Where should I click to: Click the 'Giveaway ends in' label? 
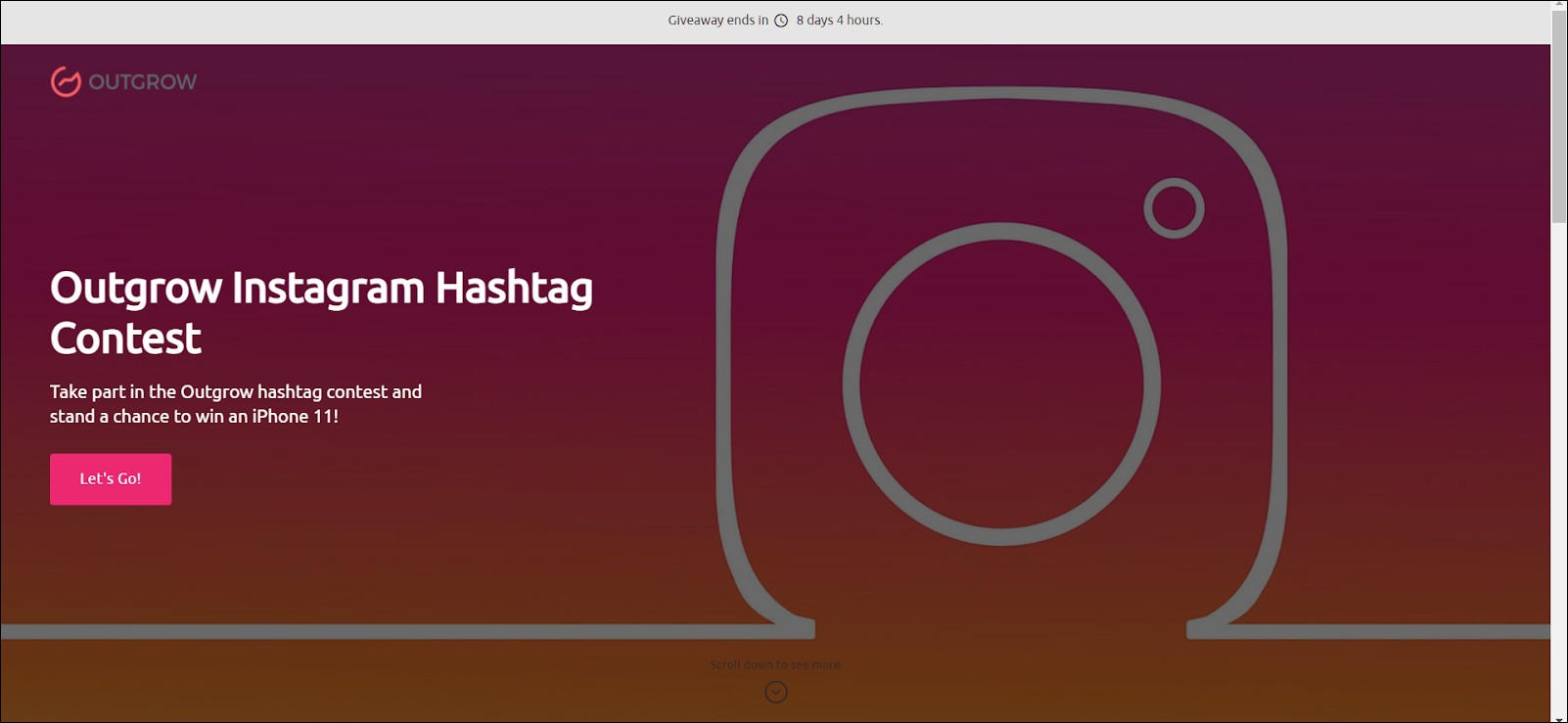[x=718, y=21]
